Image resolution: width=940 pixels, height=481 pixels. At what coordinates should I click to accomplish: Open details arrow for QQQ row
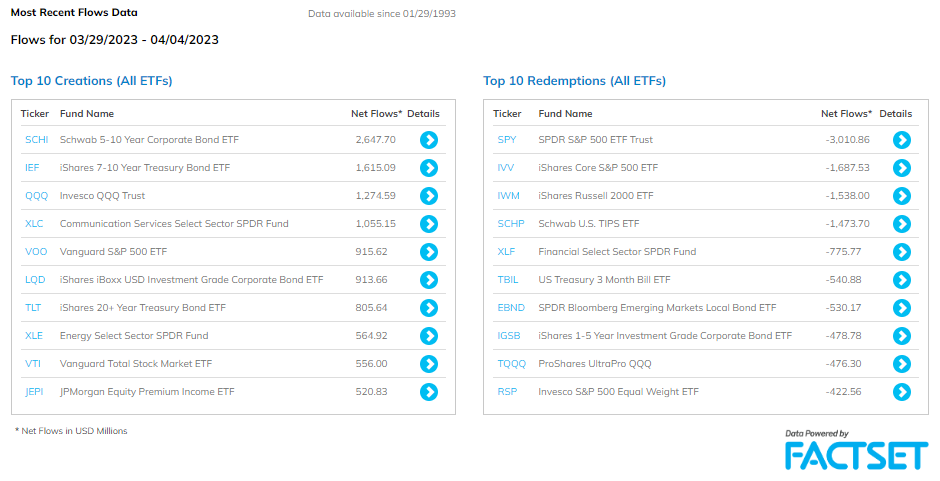pos(429,196)
